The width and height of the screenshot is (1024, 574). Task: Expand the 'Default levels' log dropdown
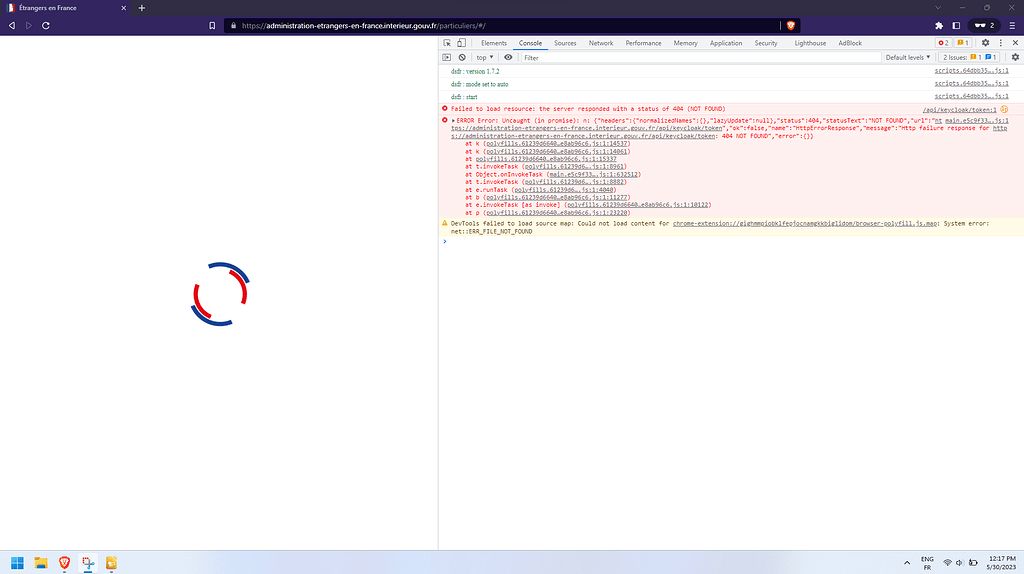[909, 58]
